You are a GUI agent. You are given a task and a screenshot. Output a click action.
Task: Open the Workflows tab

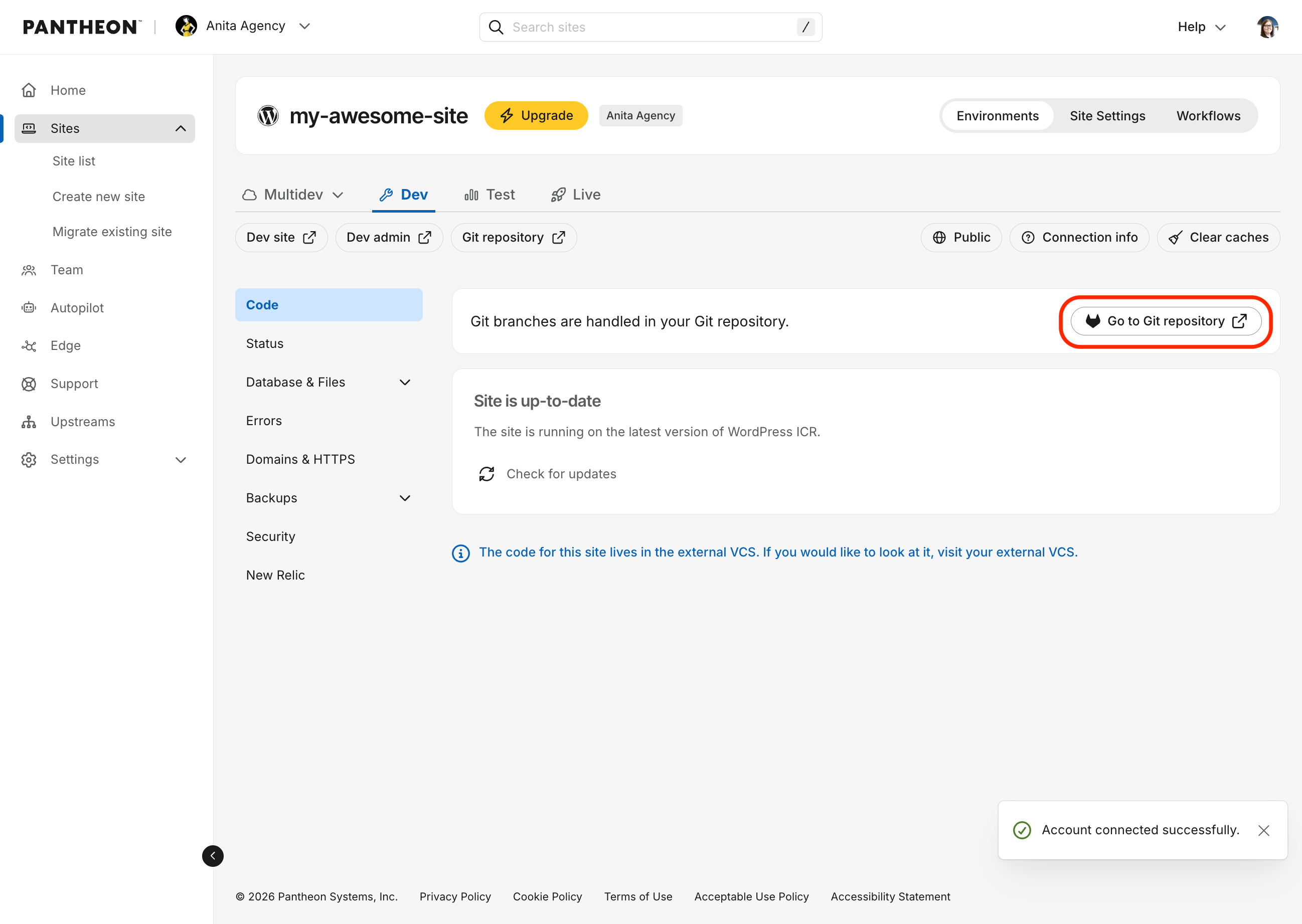click(x=1208, y=116)
